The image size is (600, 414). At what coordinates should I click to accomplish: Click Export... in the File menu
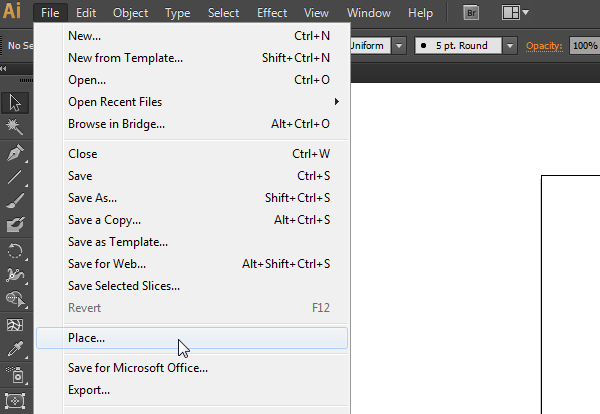tap(89, 390)
